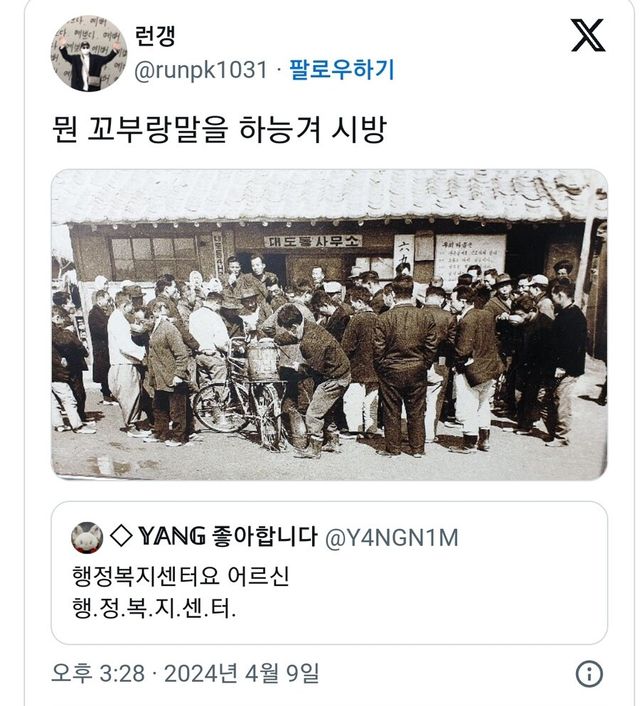Click the date 2024년 4월 9일
The image size is (640, 706).
coord(242,674)
